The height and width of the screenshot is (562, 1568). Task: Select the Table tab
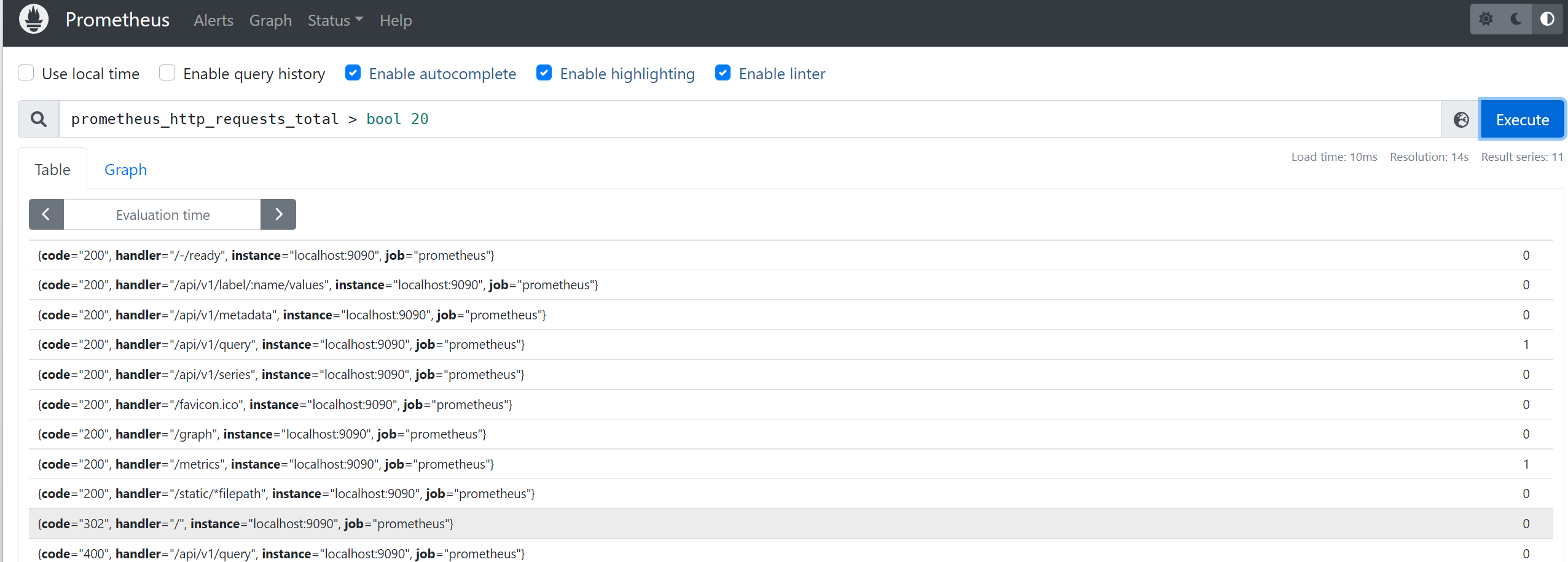click(x=52, y=170)
